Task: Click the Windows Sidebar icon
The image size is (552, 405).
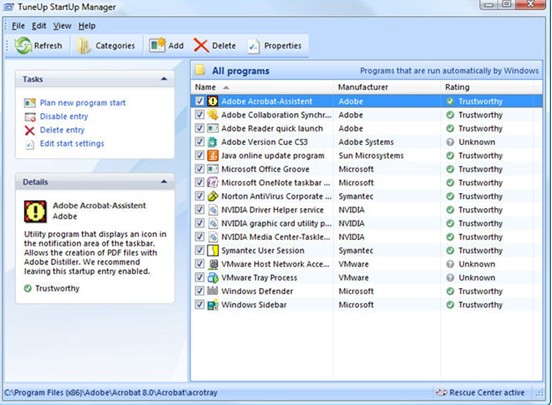Action: 212,305
